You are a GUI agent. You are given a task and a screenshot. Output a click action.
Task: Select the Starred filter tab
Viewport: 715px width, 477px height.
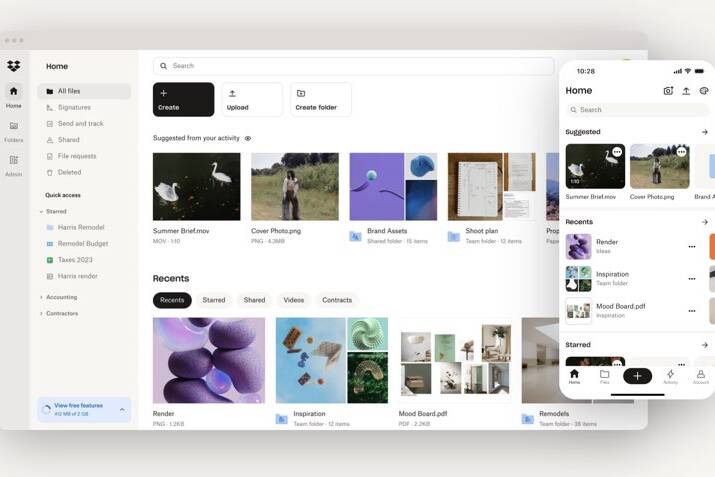[x=214, y=300]
